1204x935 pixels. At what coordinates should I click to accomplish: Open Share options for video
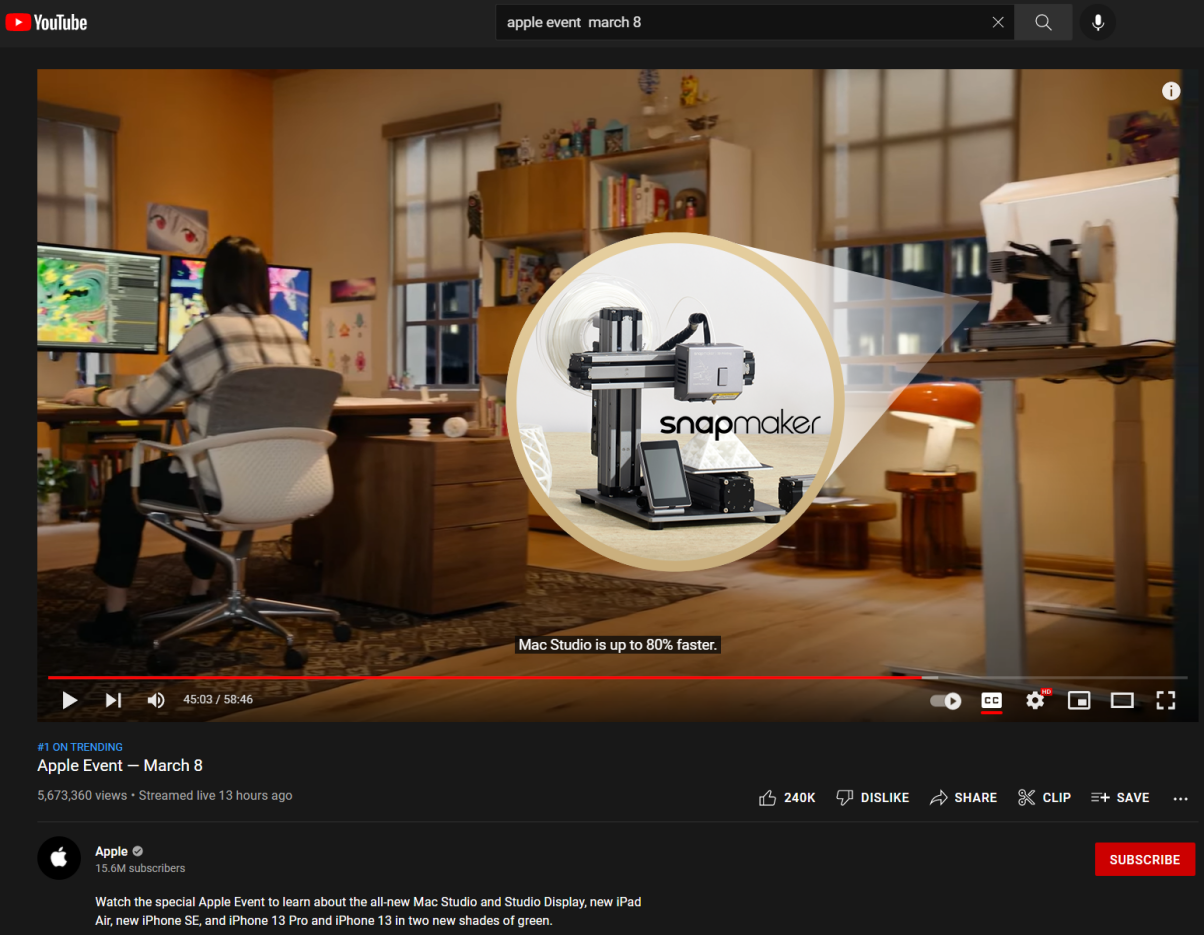964,798
